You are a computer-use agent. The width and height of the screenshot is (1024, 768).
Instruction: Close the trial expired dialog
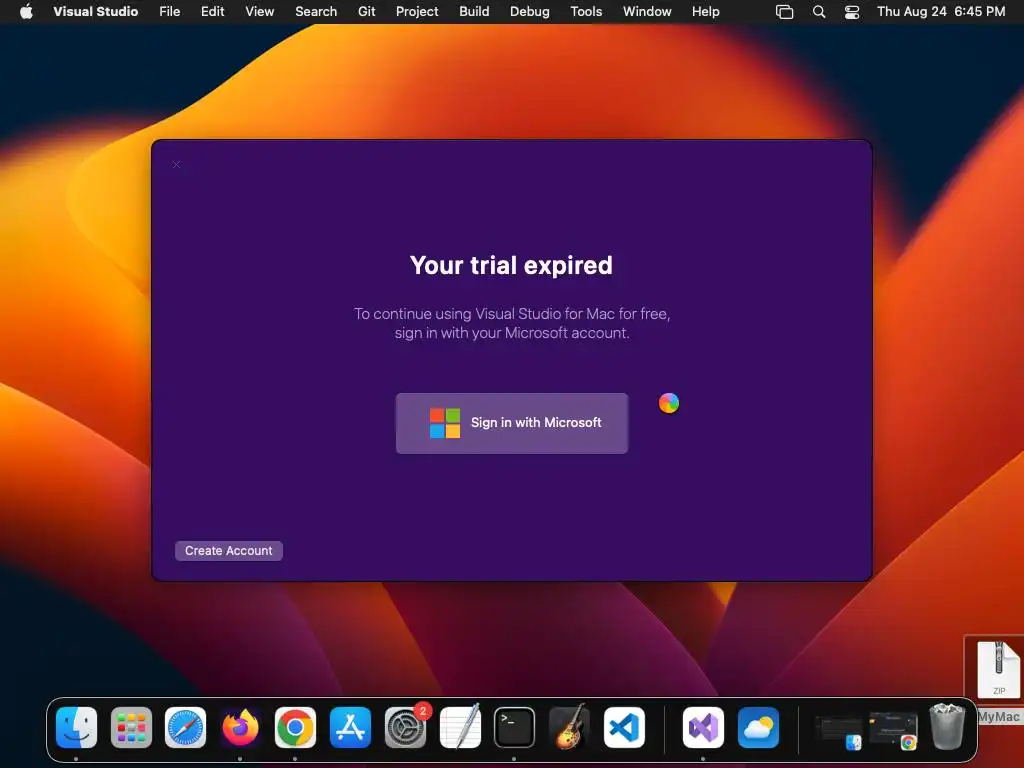click(x=176, y=165)
